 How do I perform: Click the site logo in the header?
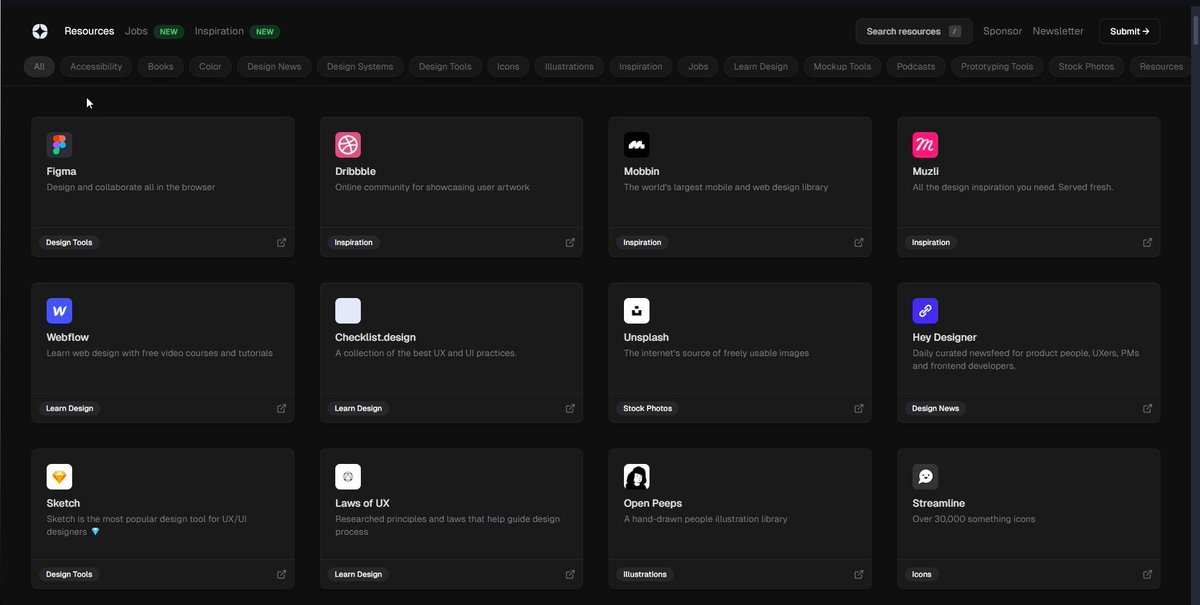(x=39, y=31)
